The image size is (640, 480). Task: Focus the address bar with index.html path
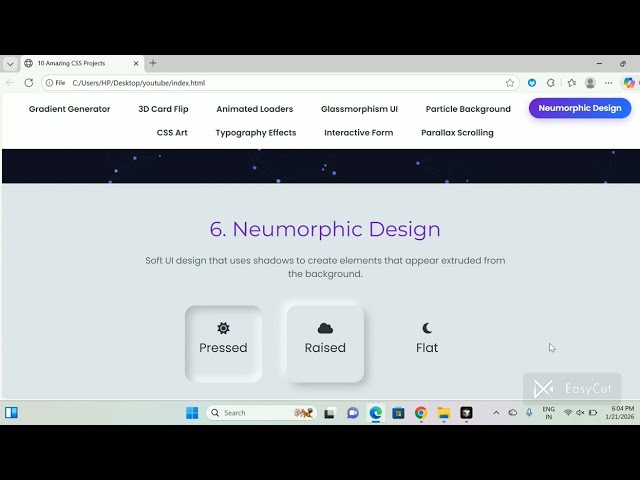tap(280, 83)
